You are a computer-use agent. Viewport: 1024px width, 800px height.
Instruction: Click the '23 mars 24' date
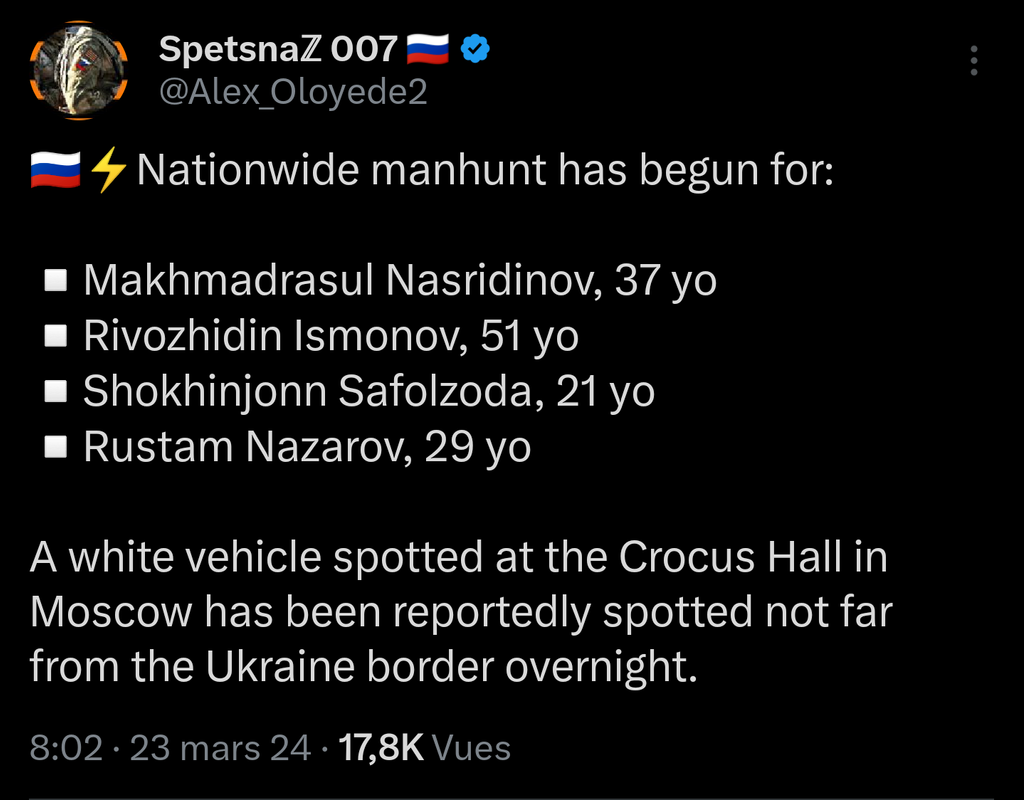pyautogui.click(x=220, y=748)
